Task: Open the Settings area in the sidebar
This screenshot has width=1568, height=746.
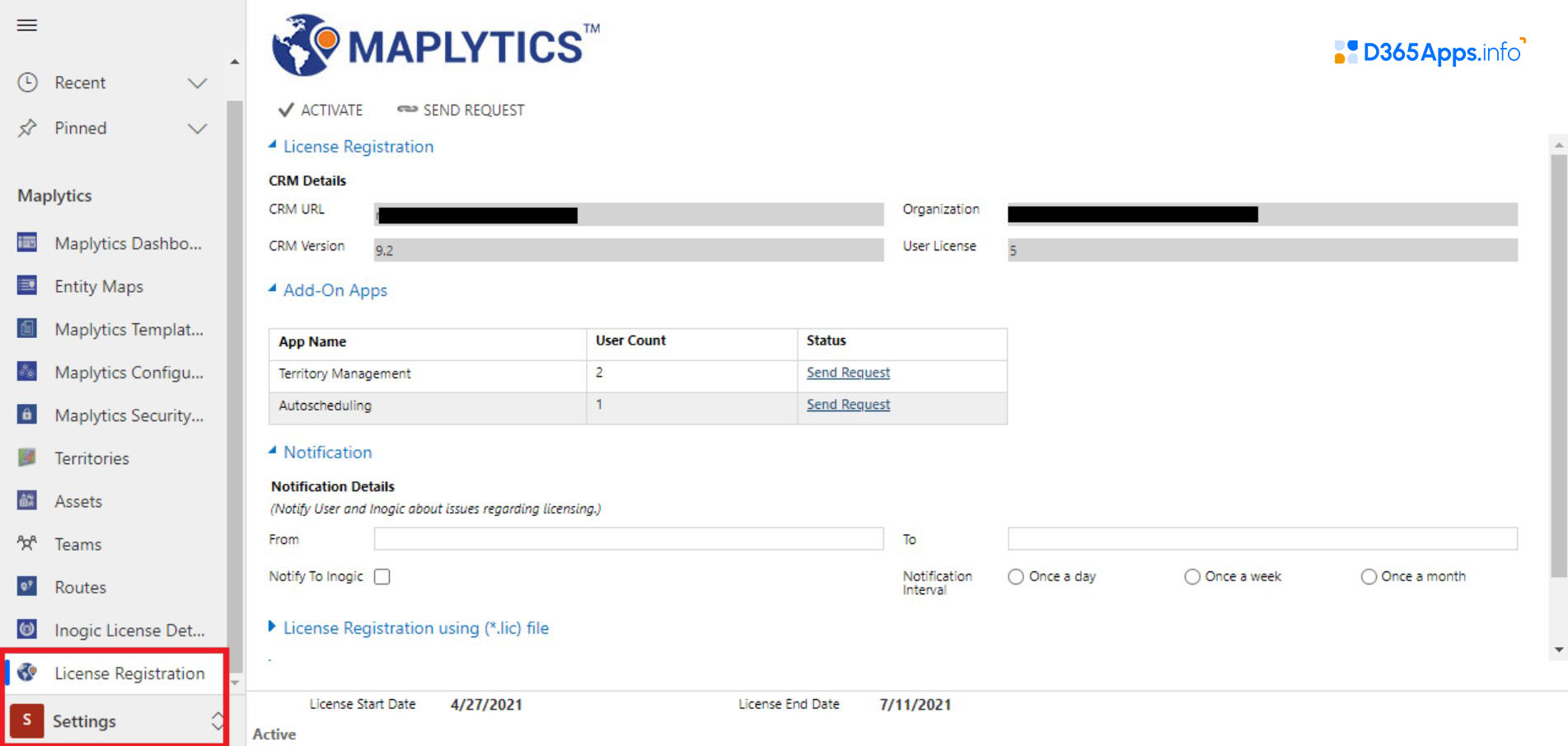Action: click(83, 720)
